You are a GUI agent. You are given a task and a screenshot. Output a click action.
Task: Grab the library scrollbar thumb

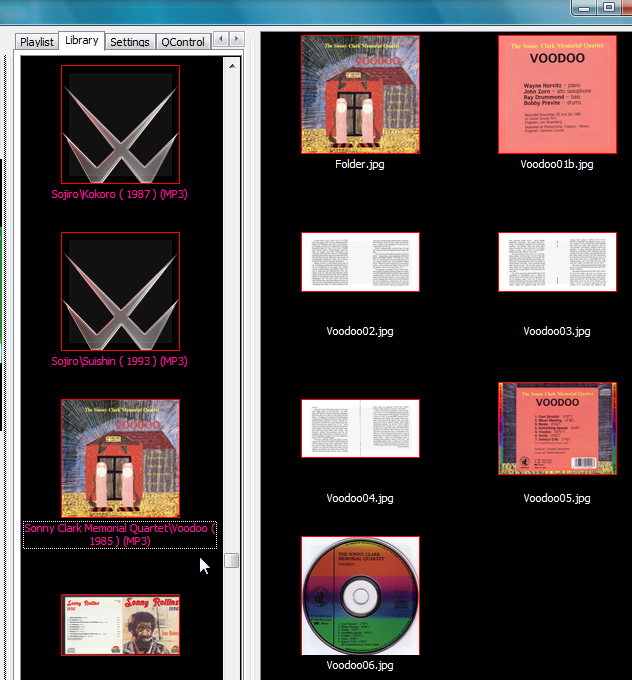pos(232,560)
